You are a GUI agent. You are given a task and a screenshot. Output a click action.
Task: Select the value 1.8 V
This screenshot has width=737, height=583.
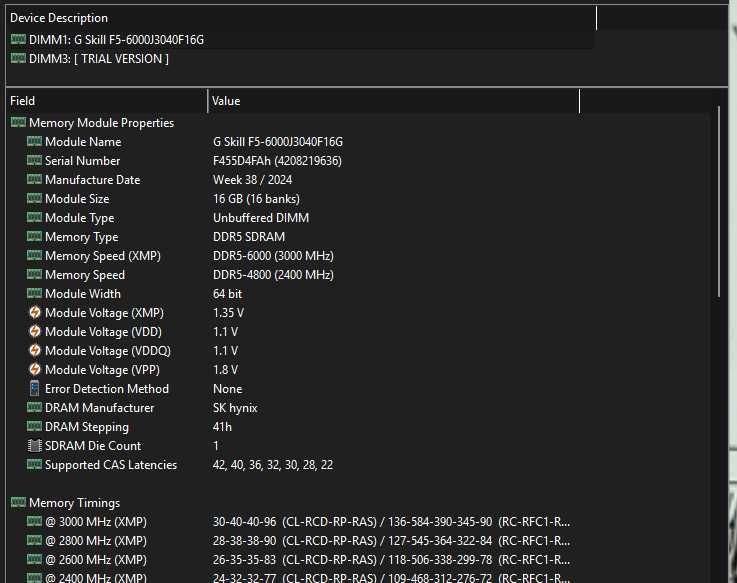tap(225, 370)
